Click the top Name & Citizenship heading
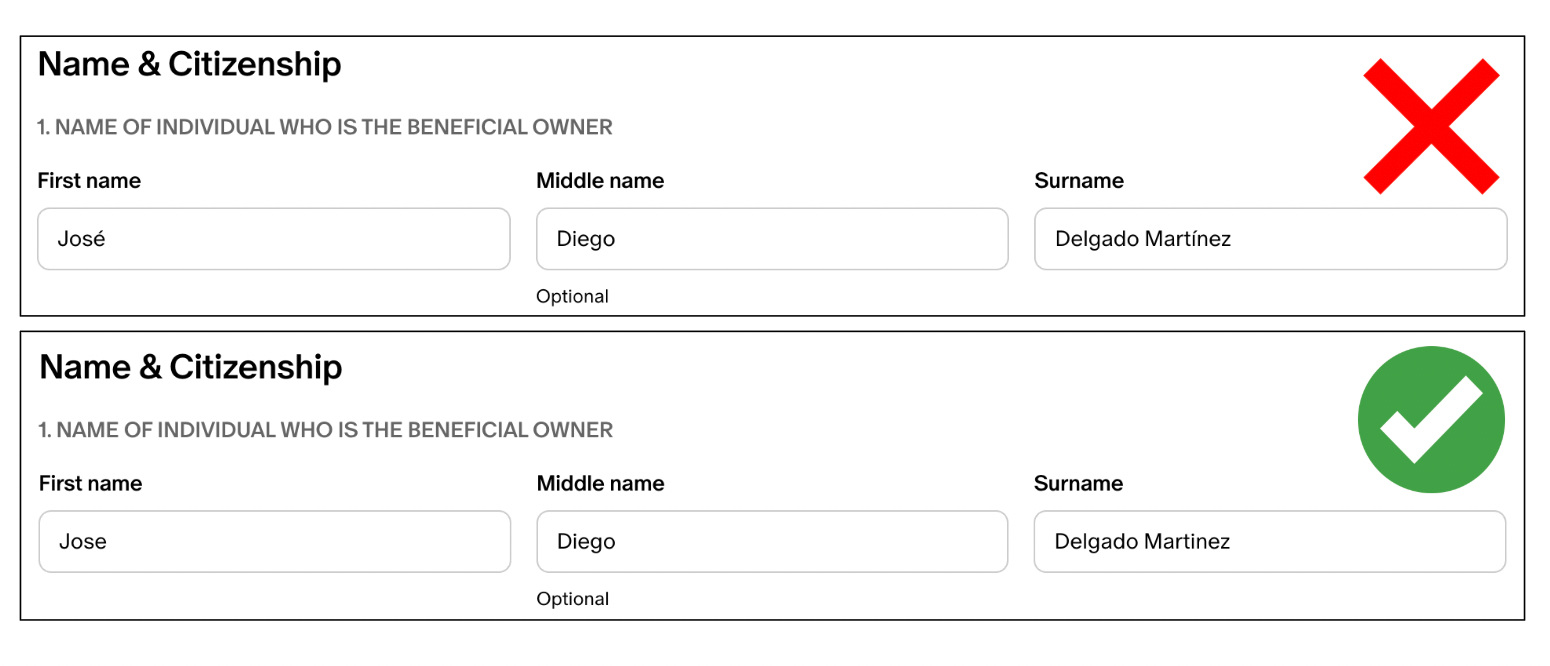 point(189,63)
